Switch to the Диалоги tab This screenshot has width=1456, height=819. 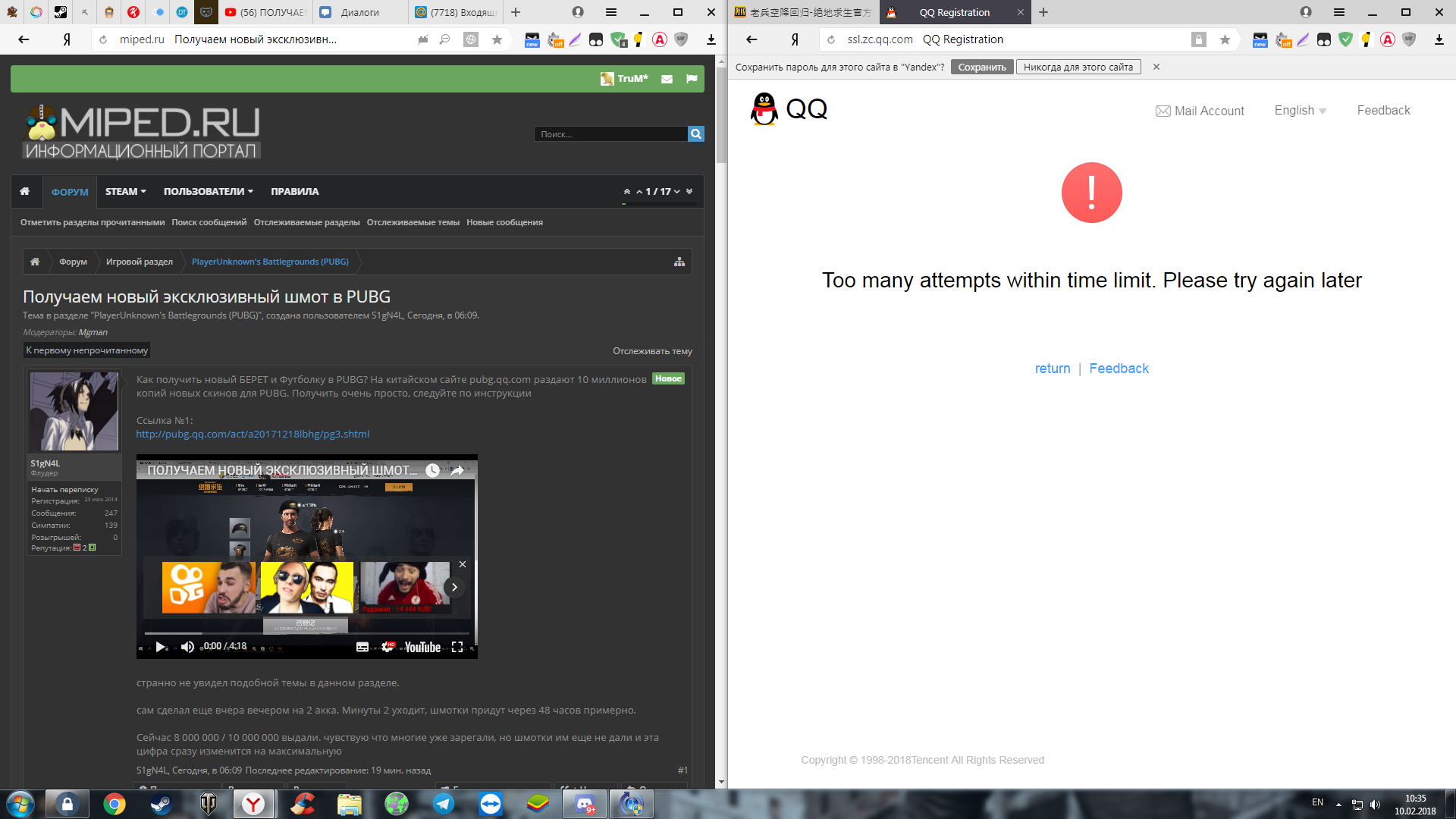click(359, 12)
